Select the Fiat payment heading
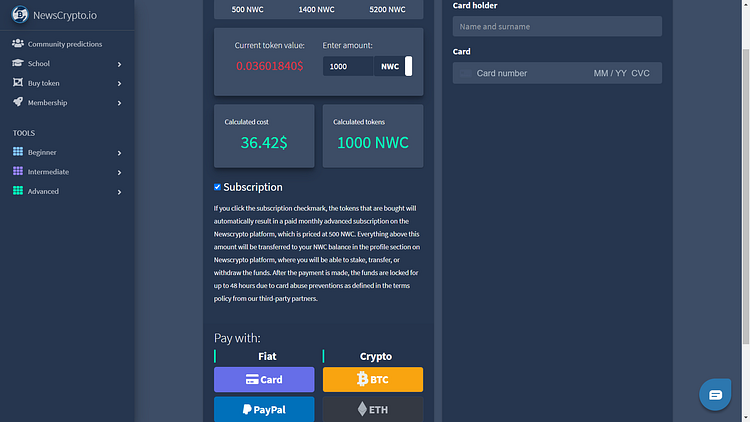The height and width of the screenshot is (422, 750). (x=267, y=356)
